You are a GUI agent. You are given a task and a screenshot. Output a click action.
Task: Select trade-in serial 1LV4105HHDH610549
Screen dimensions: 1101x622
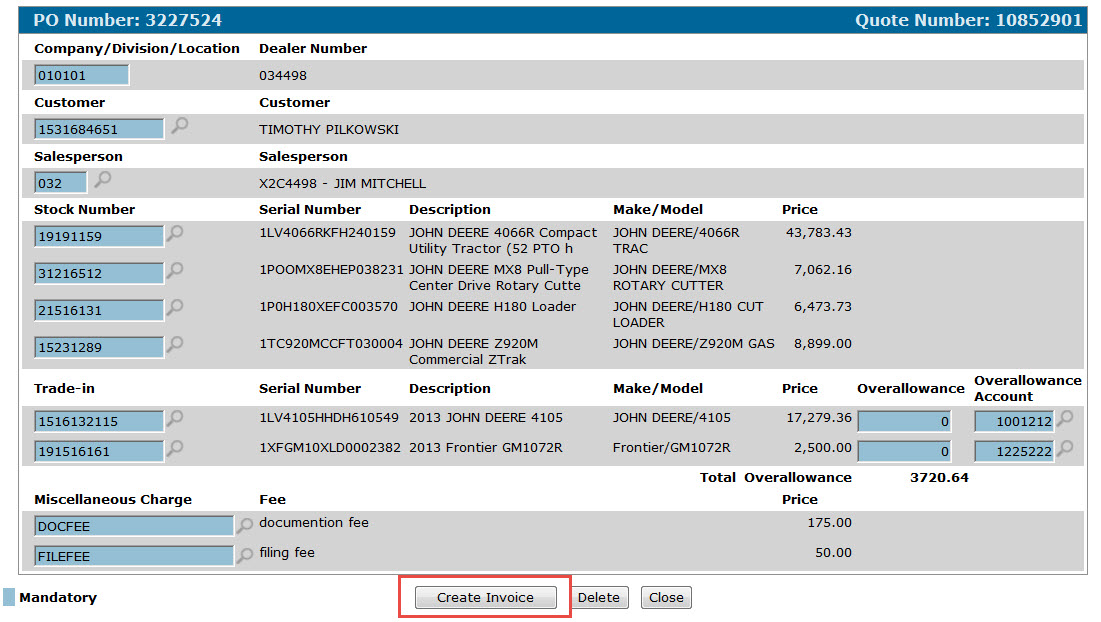pos(329,418)
